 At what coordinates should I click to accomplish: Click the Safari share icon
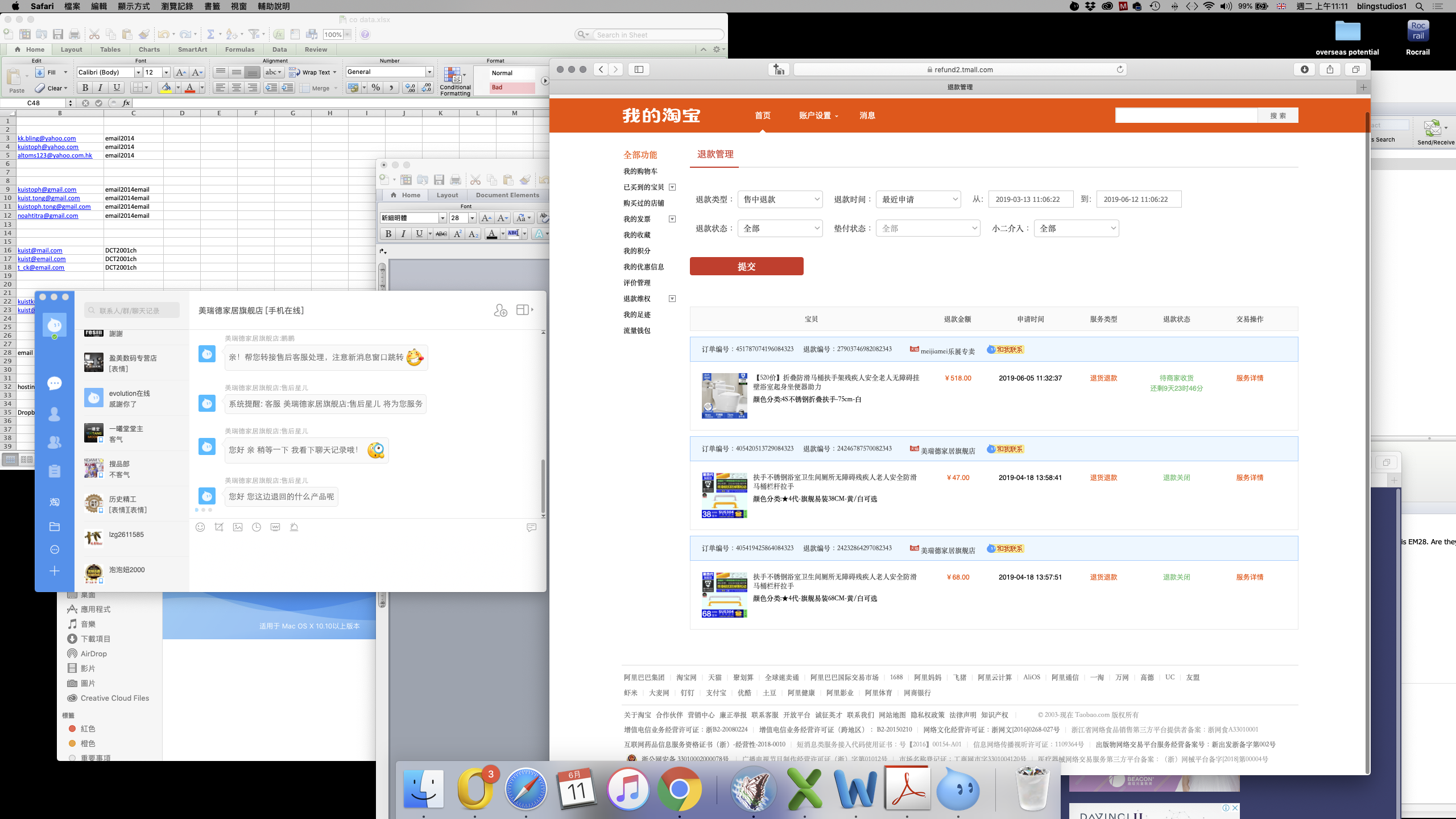tap(1329, 69)
